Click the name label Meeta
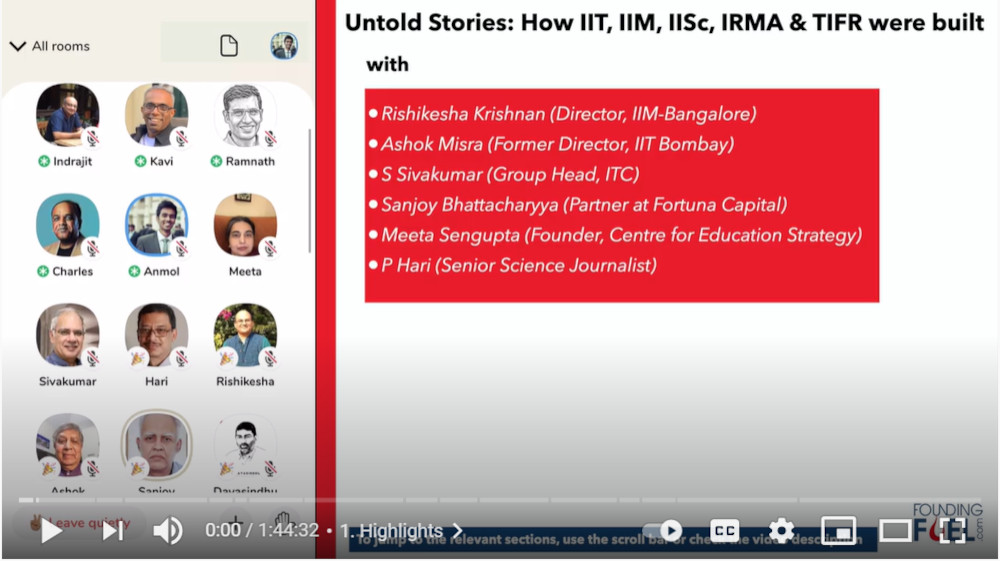Viewport: 1000px width, 561px height. click(245, 272)
